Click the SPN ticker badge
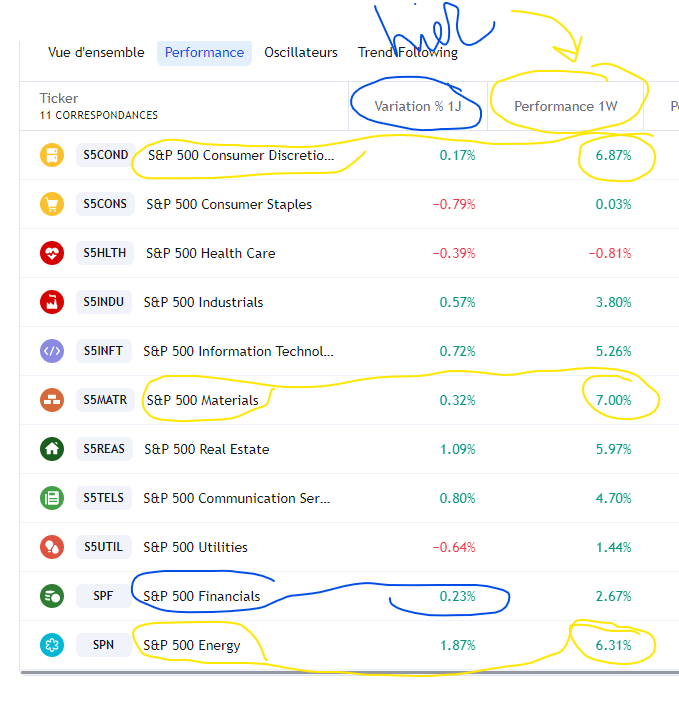Image resolution: width=679 pixels, height=718 pixels. pos(104,645)
